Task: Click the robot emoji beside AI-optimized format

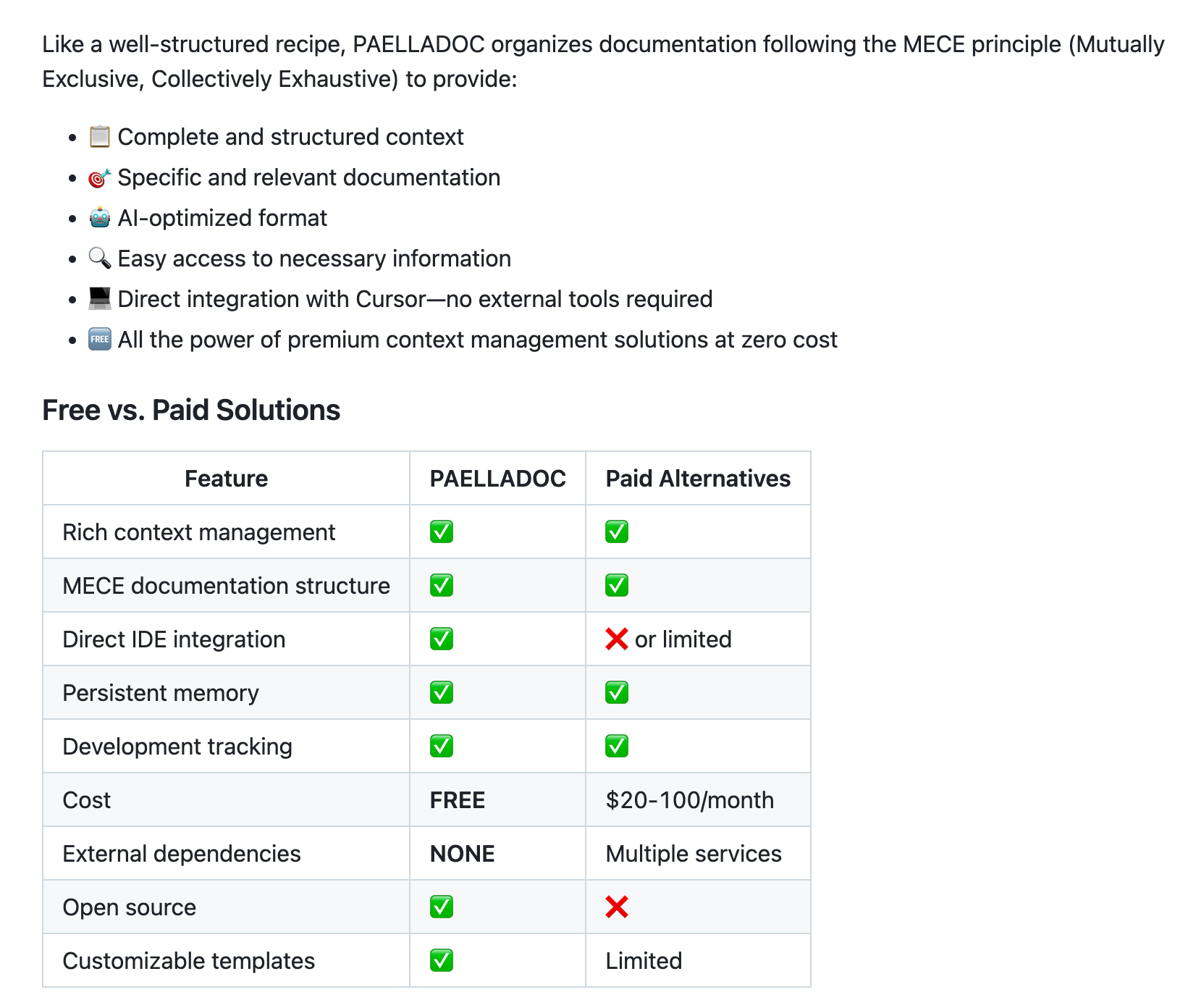Action: [x=100, y=217]
